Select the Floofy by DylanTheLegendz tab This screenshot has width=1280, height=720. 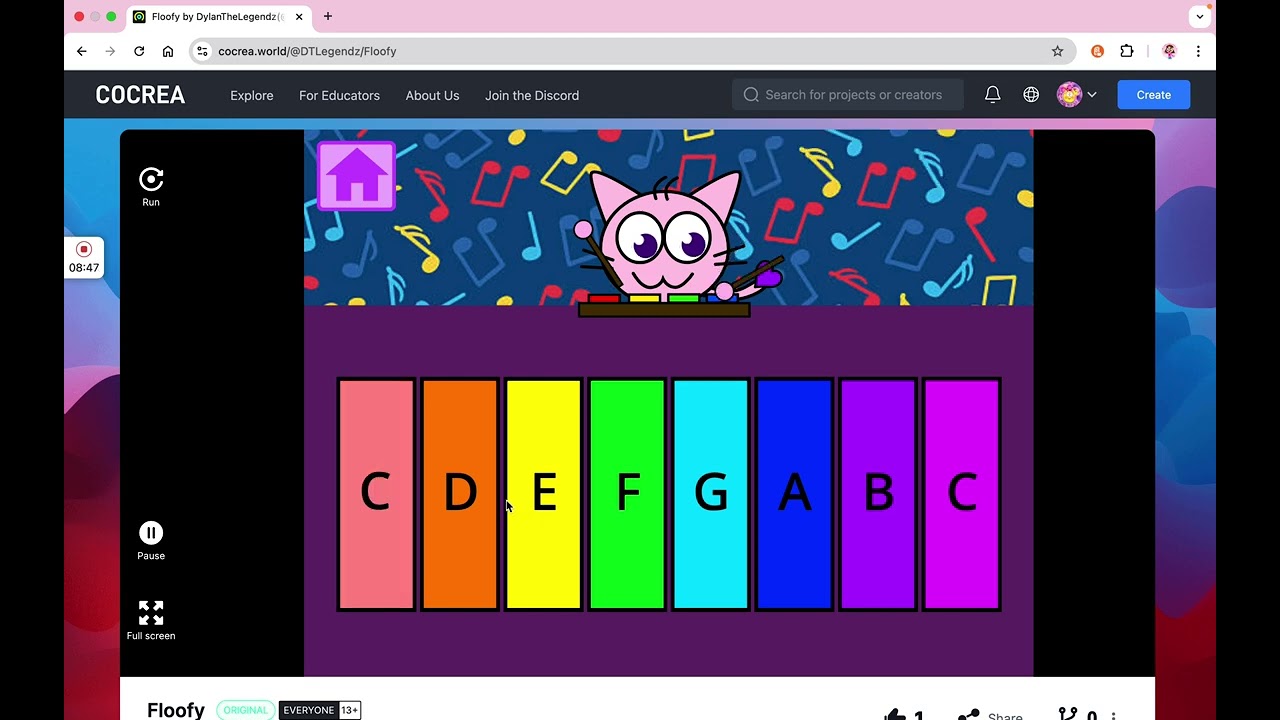pos(219,17)
